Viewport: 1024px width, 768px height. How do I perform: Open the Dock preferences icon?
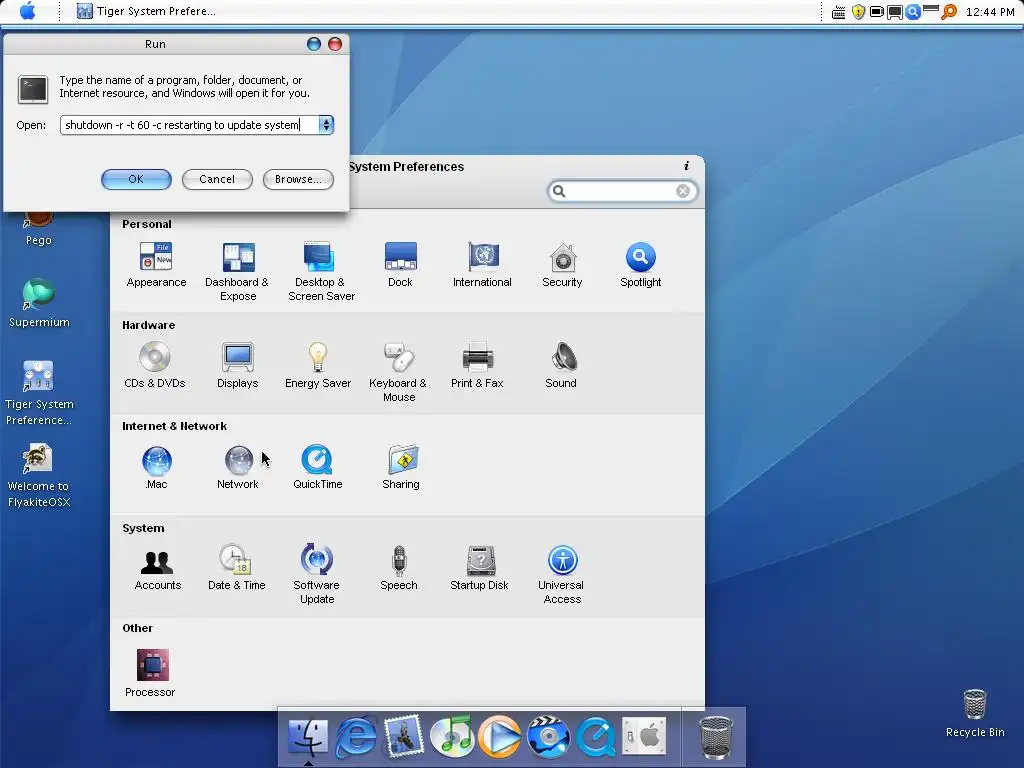click(400, 264)
